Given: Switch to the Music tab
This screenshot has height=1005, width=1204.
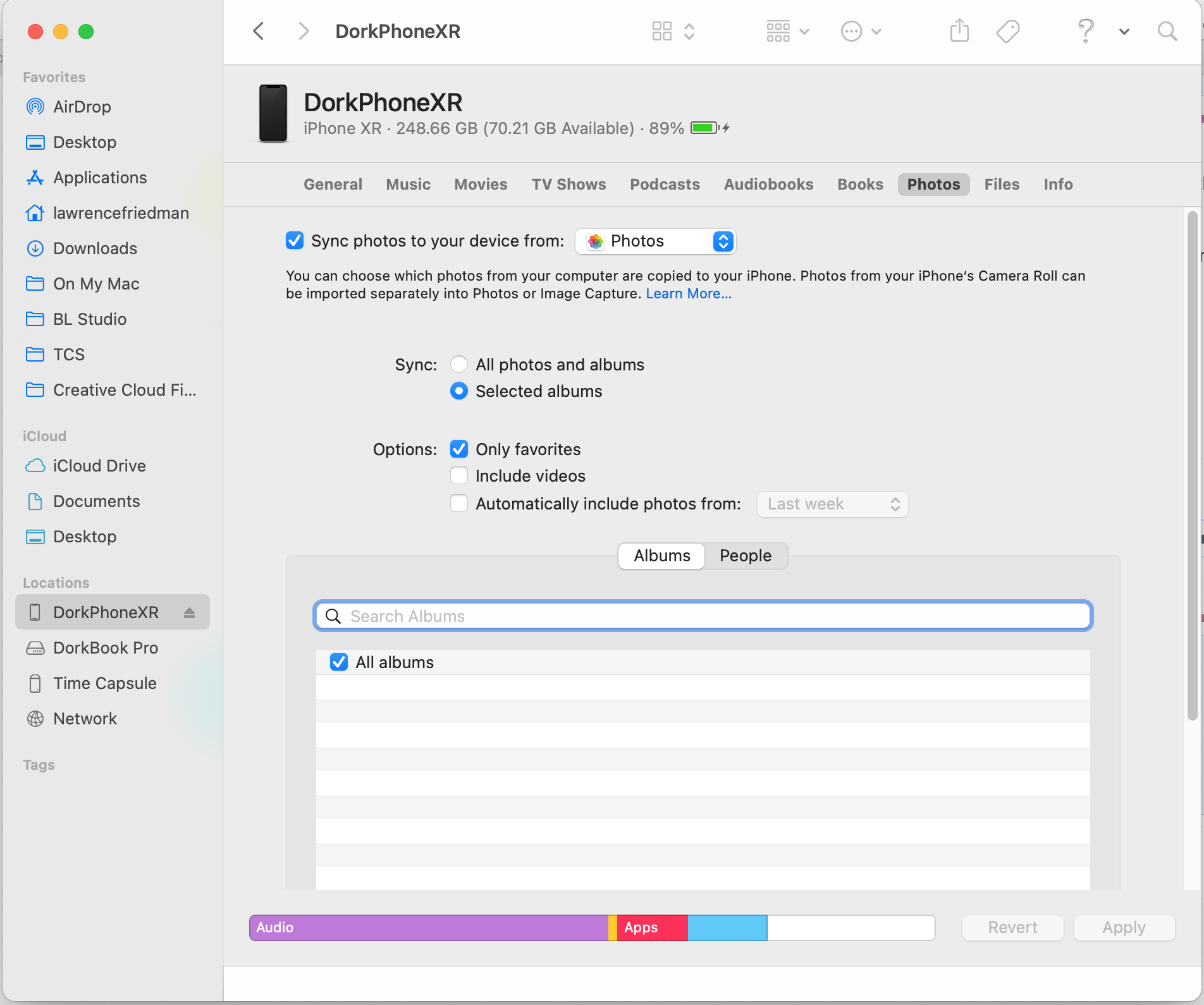Looking at the screenshot, I should pos(408,185).
